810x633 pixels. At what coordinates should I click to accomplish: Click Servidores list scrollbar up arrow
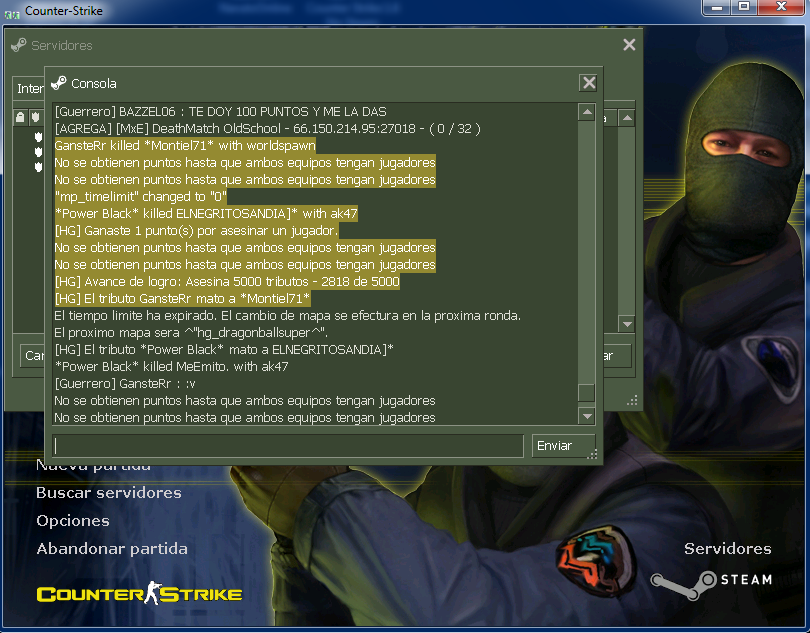(x=627, y=118)
